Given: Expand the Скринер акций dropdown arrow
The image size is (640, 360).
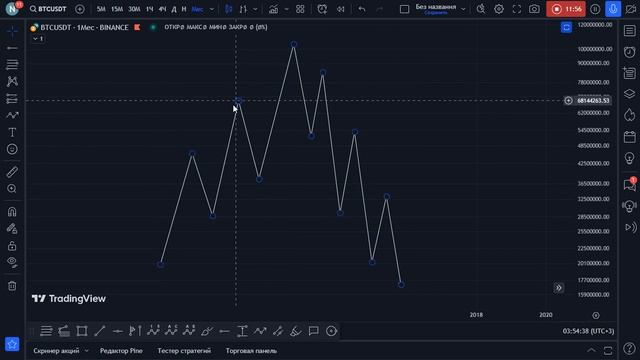Looking at the screenshot, I should [x=87, y=351].
